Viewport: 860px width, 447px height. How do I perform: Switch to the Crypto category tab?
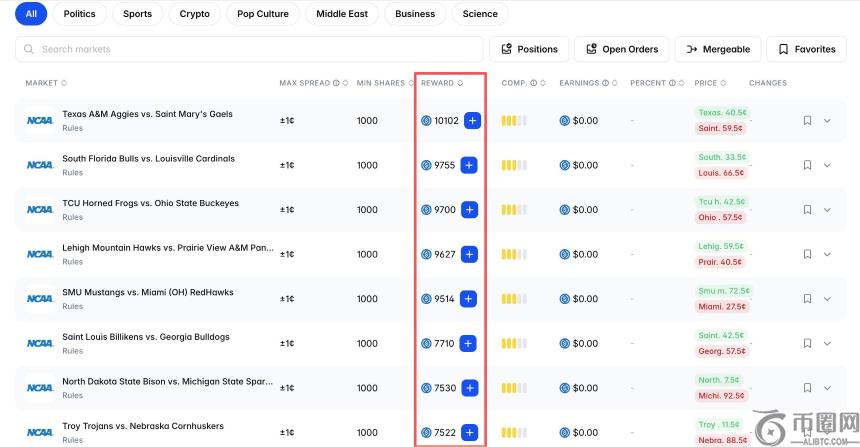click(195, 14)
